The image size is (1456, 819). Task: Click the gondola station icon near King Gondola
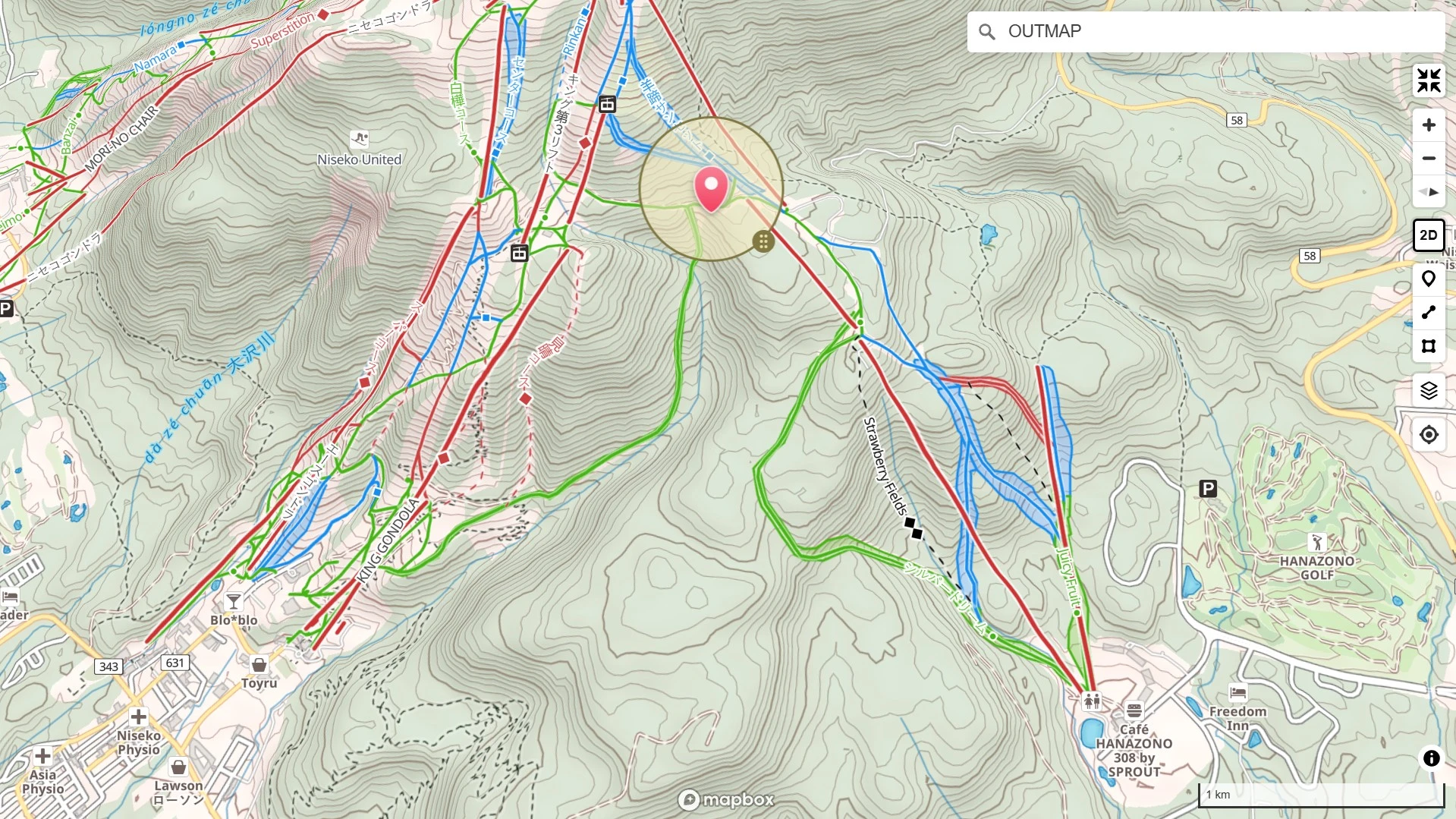click(x=519, y=253)
